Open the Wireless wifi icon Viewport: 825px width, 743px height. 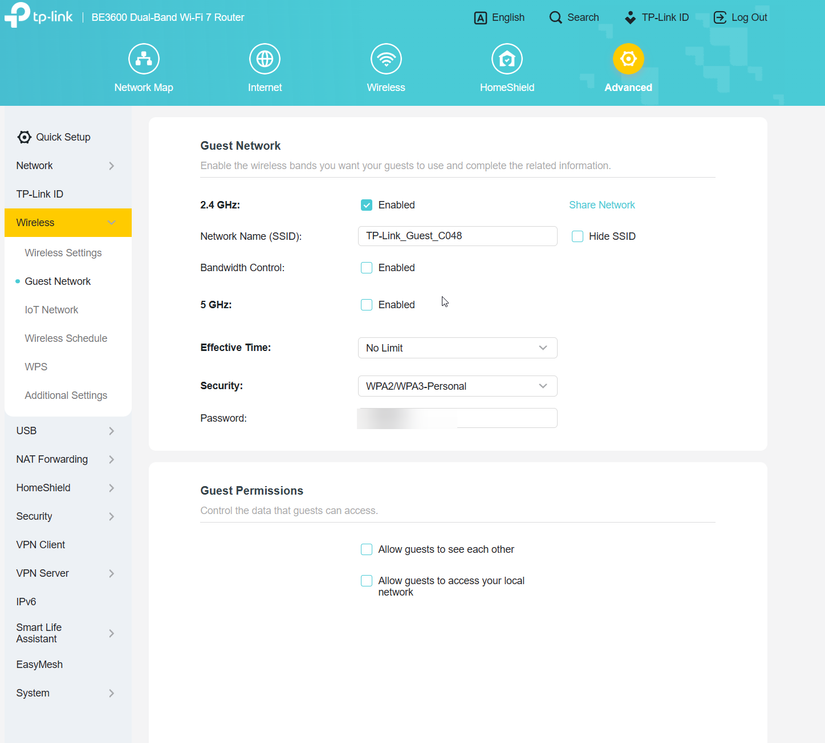point(386,59)
